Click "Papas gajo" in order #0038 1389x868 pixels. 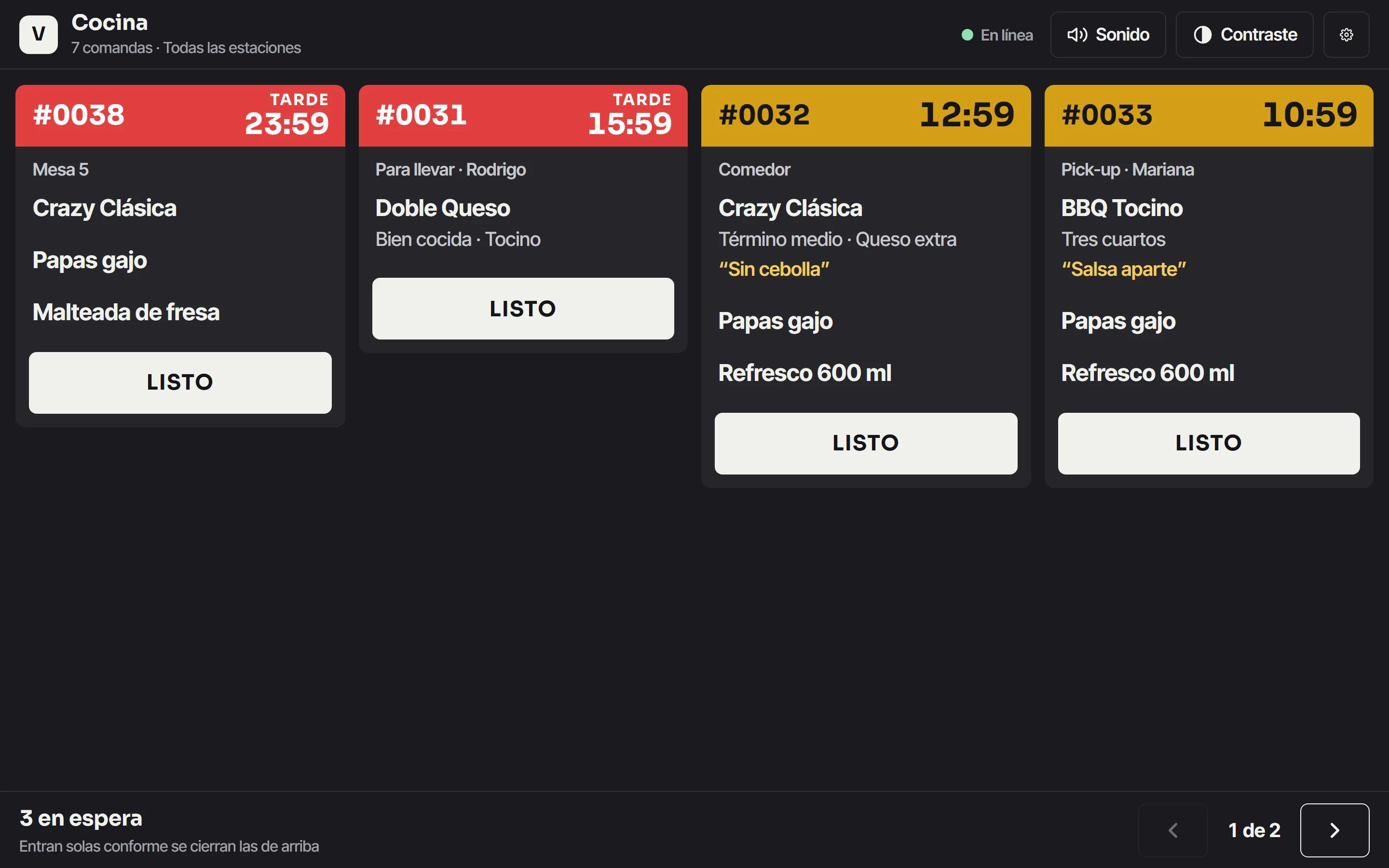[90, 260]
